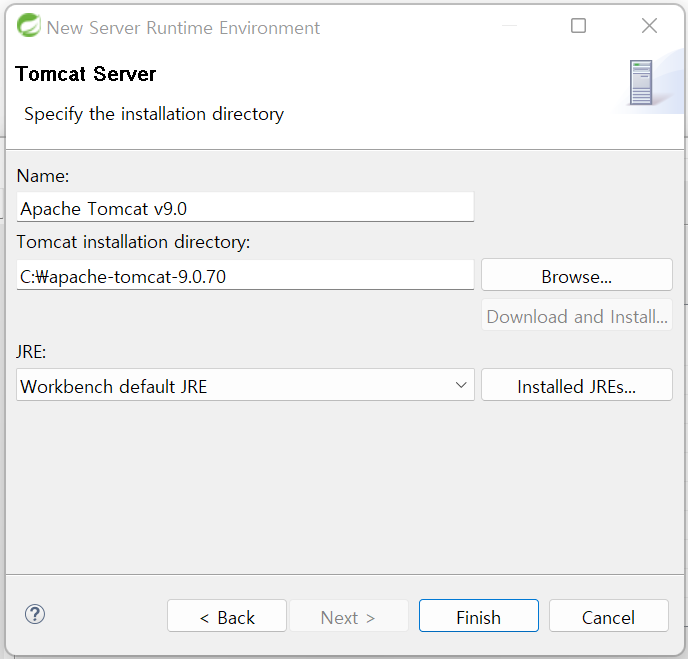
Task: Click Download and Install... button
Action: click(x=577, y=315)
